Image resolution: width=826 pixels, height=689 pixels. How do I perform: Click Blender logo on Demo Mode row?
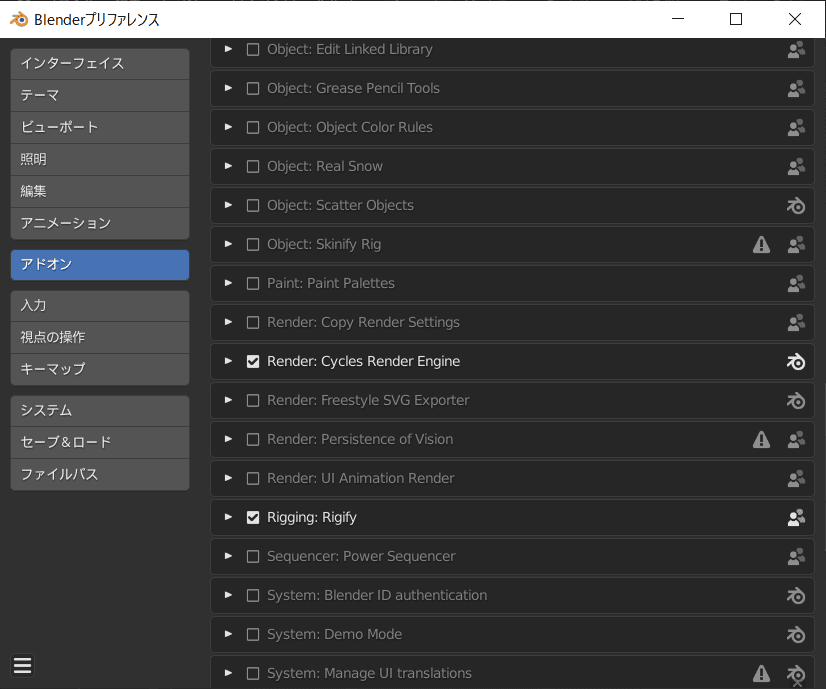click(x=796, y=634)
